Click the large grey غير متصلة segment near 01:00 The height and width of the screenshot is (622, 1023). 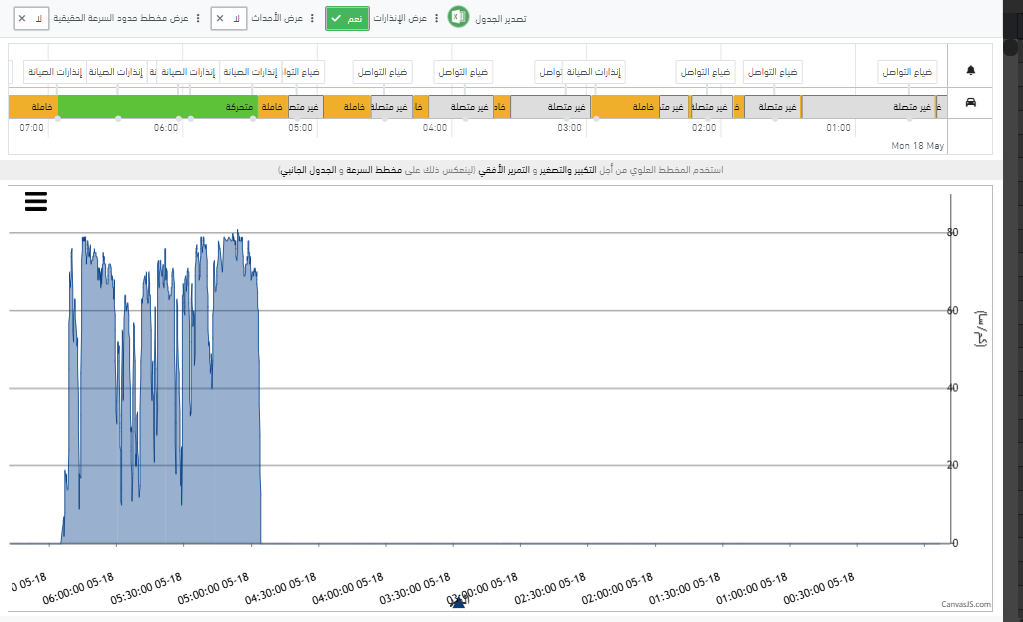click(868, 106)
